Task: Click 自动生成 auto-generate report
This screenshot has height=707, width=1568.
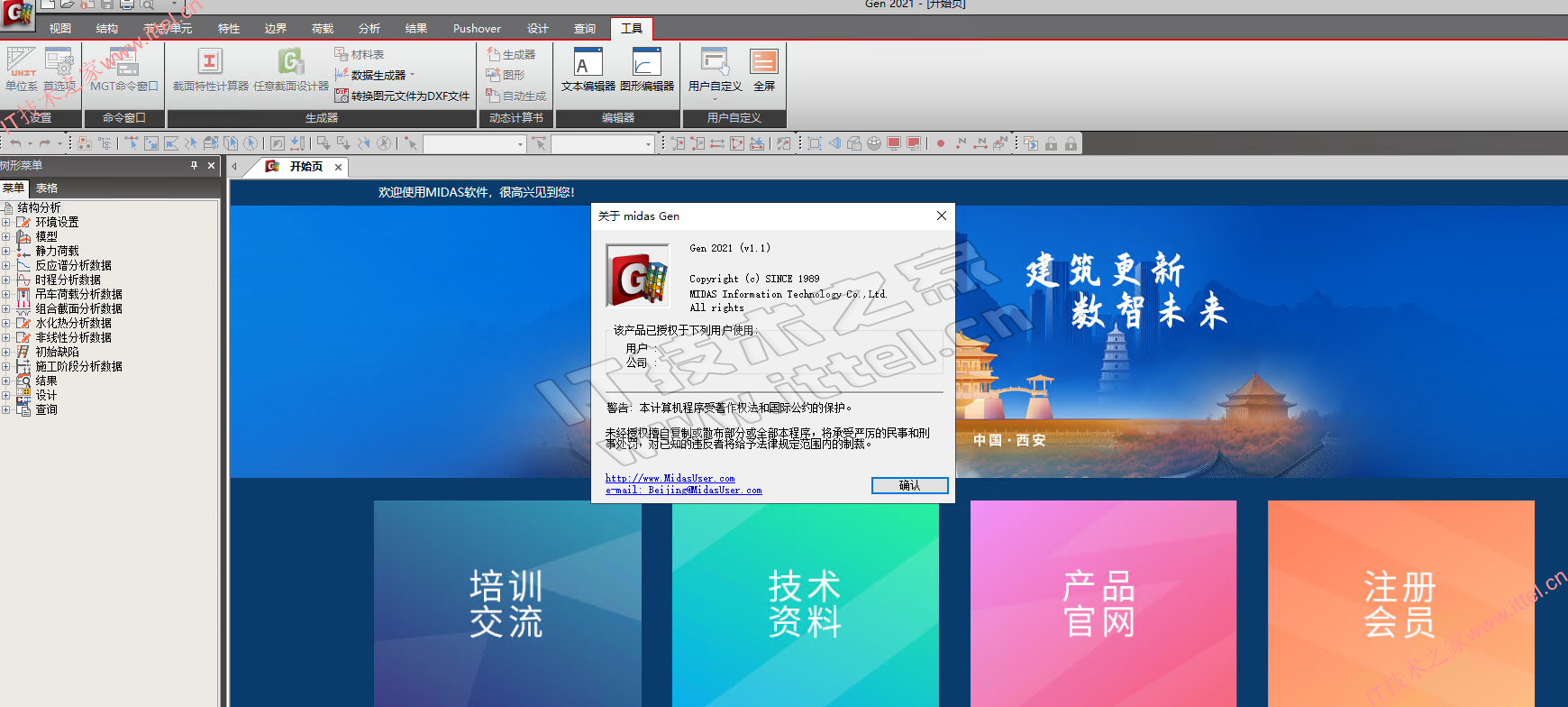Action: click(516, 96)
